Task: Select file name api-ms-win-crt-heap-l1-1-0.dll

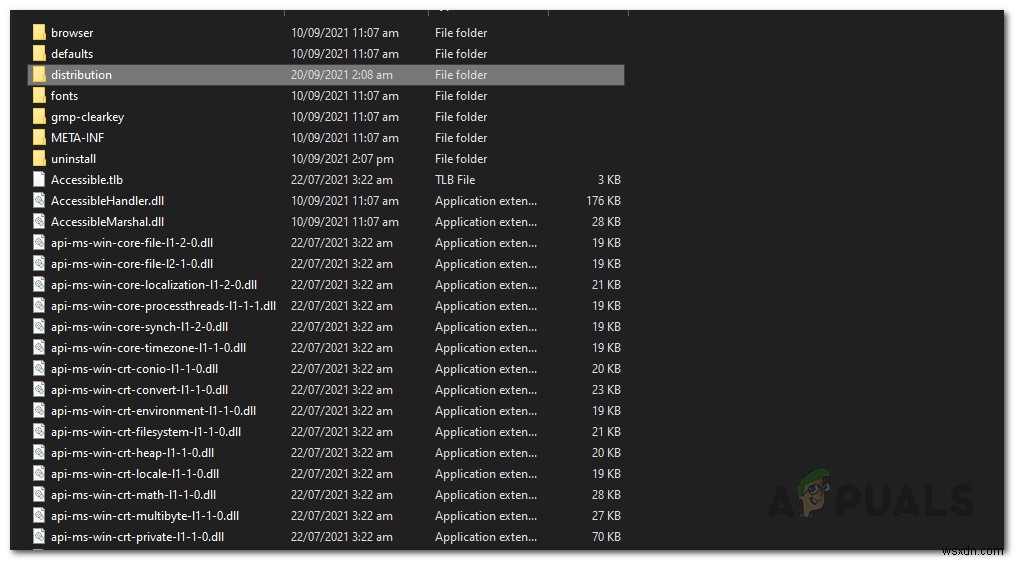Action: [132, 453]
